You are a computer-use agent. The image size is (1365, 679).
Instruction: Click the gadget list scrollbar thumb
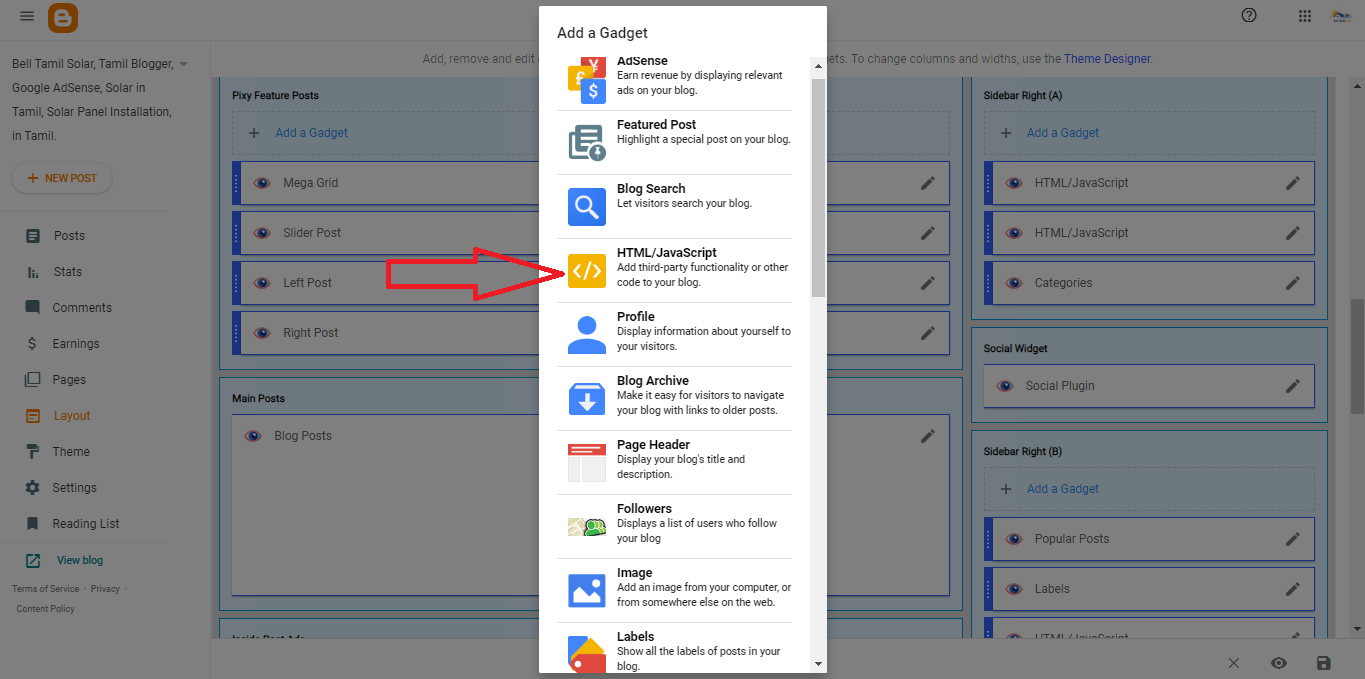tap(818, 188)
